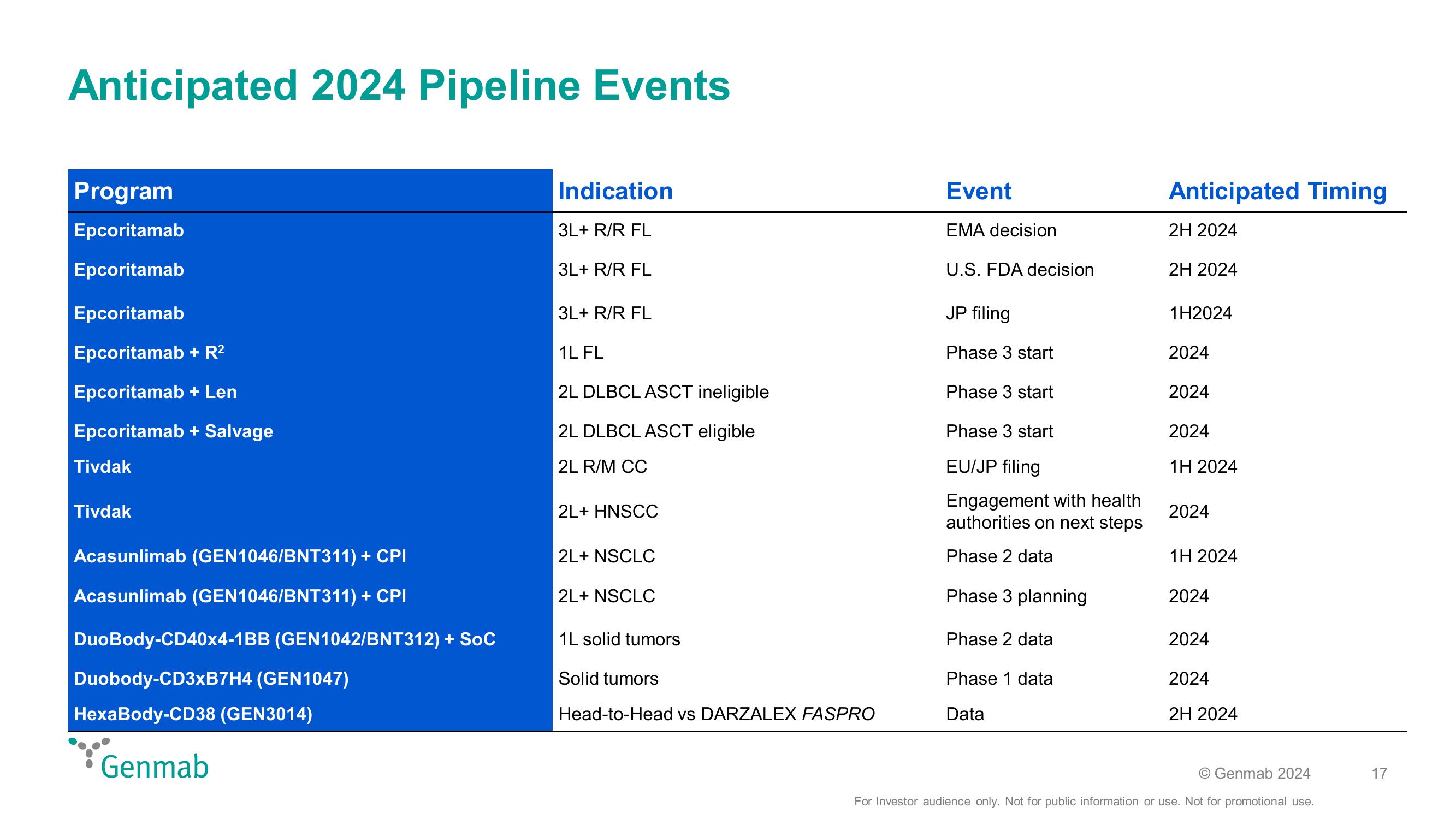Select Acasunlimab in the Phase 3 planning row

(240, 596)
